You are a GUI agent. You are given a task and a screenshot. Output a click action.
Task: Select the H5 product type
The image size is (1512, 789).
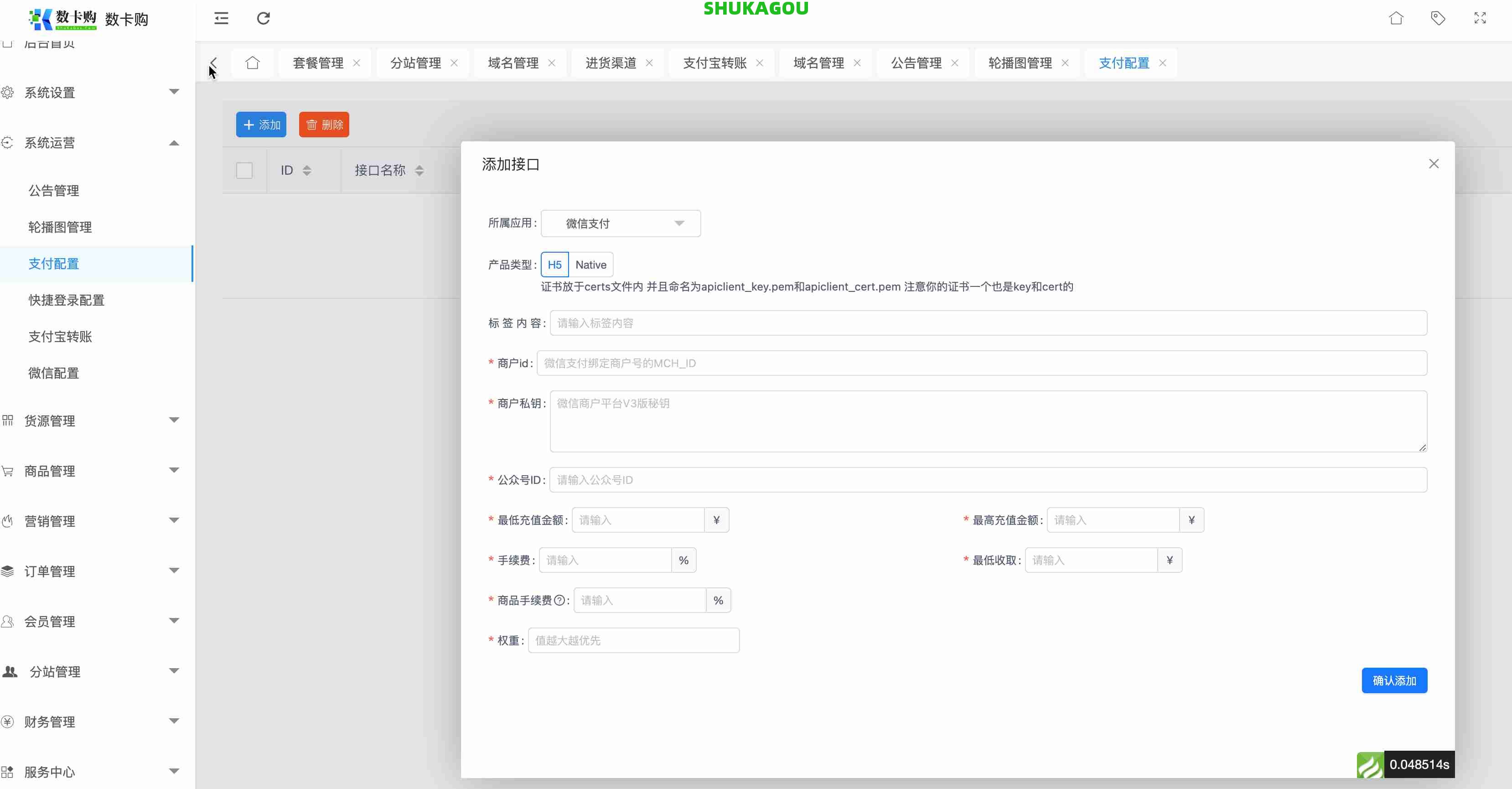[x=554, y=264]
